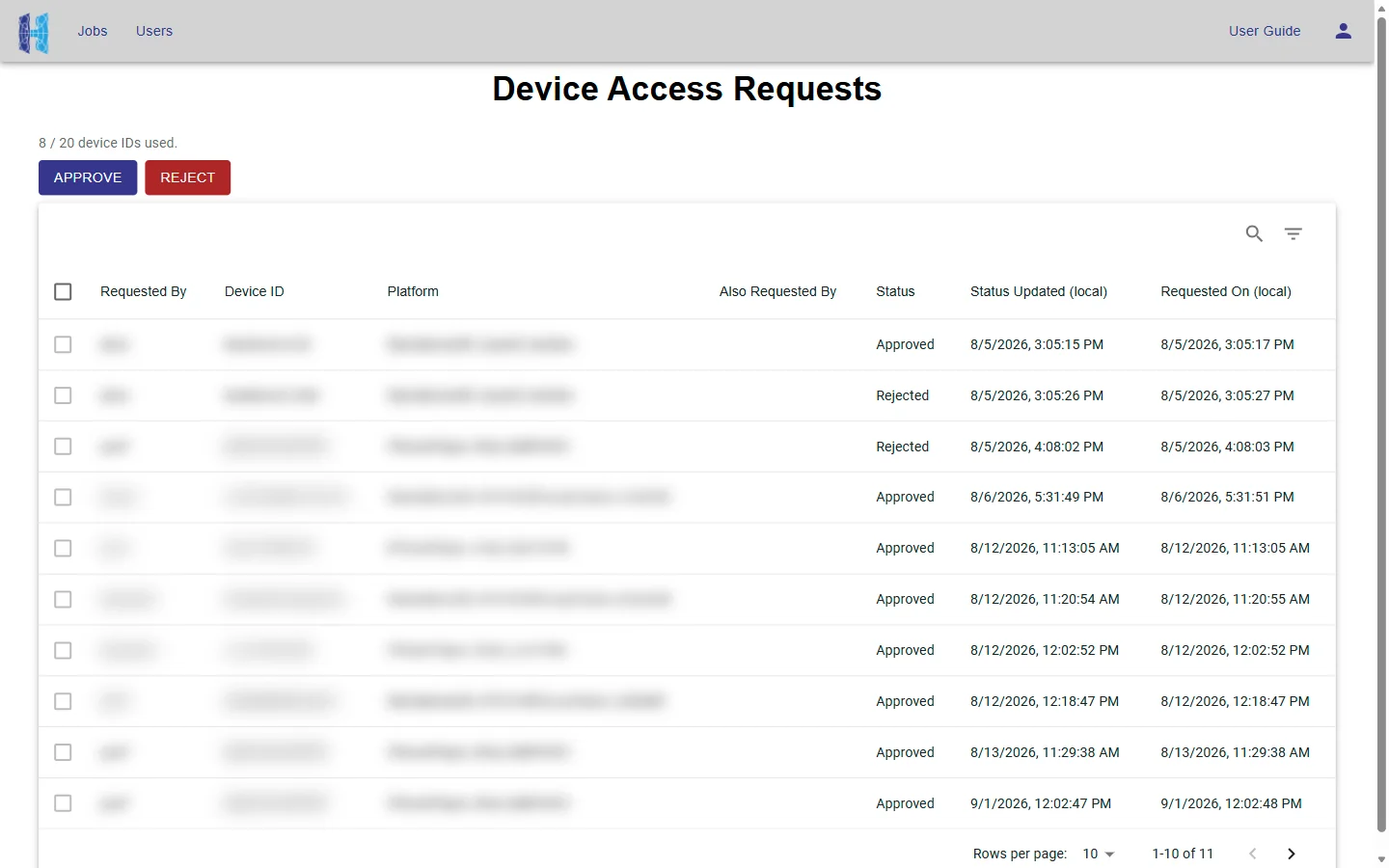Image resolution: width=1389 pixels, height=868 pixels.
Task: Click the page vertical scrollbar
Action: 1381,424
